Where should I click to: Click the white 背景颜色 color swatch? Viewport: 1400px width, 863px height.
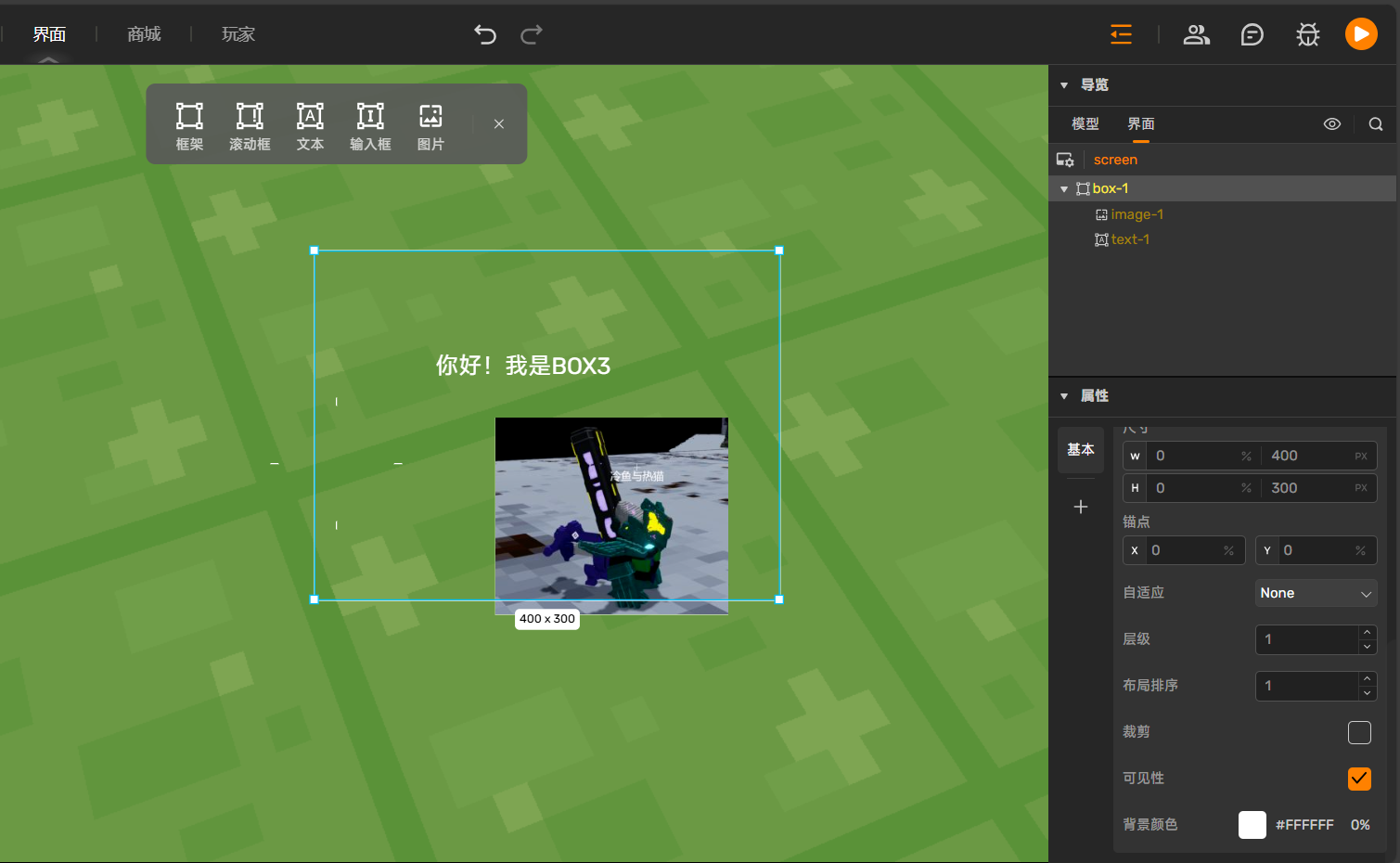[x=1252, y=825]
